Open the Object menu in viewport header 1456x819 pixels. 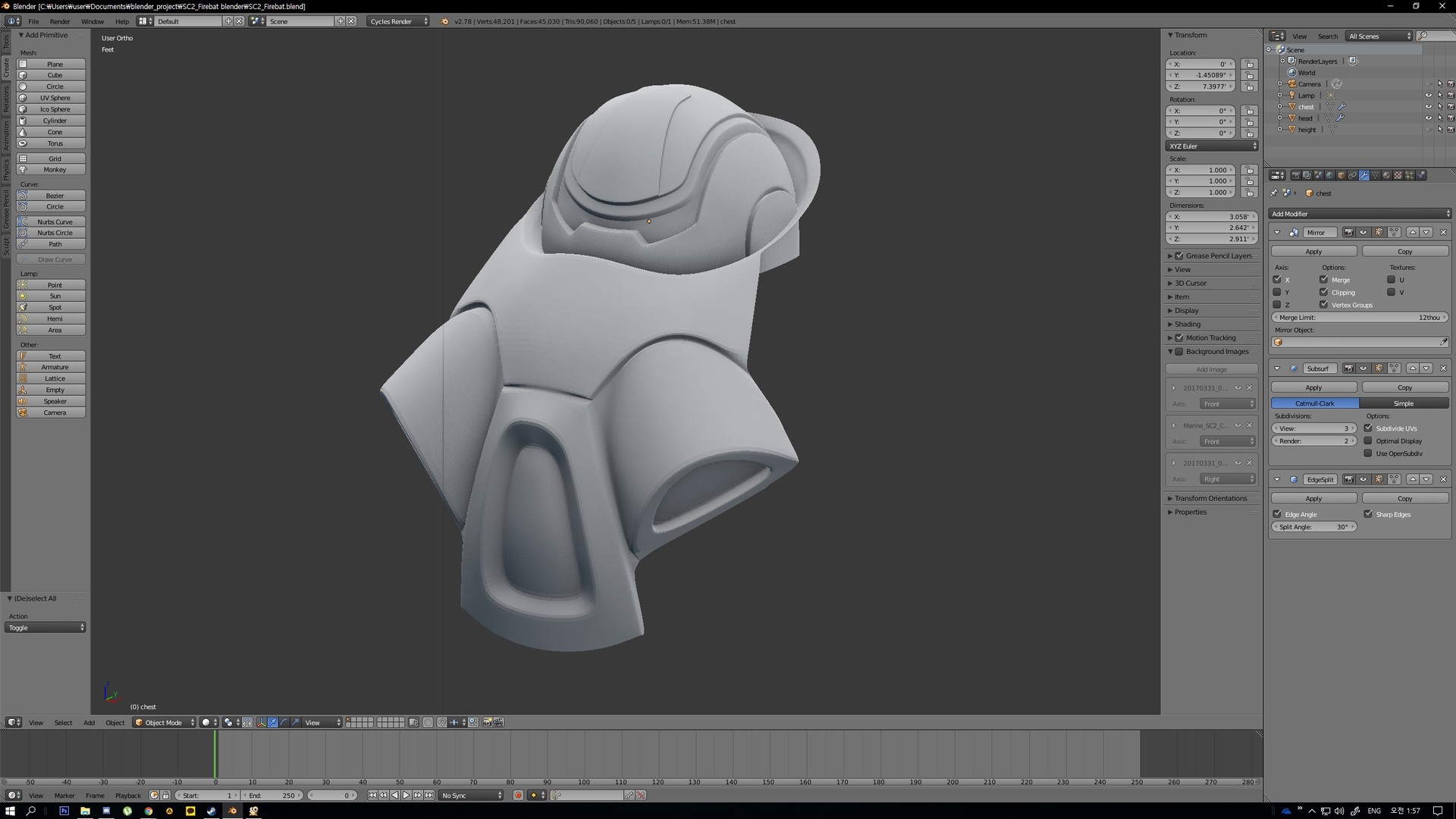click(115, 723)
